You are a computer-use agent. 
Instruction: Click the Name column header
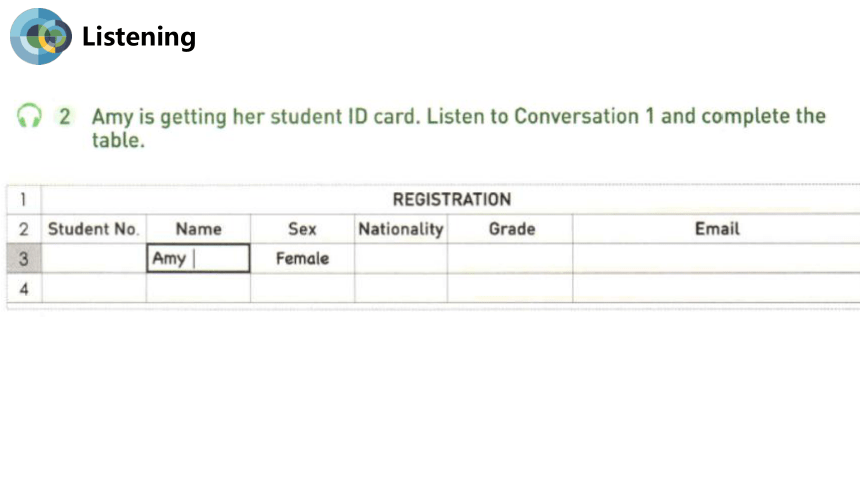coord(198,229)
